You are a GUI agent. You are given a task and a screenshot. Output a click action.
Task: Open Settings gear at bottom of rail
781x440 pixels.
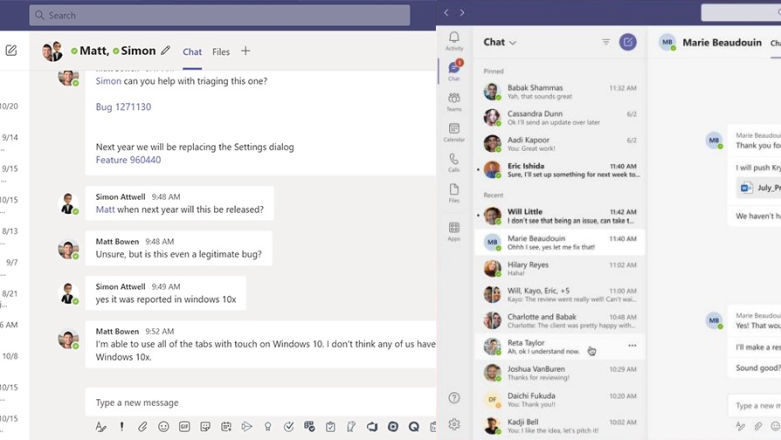click(454, 424)
